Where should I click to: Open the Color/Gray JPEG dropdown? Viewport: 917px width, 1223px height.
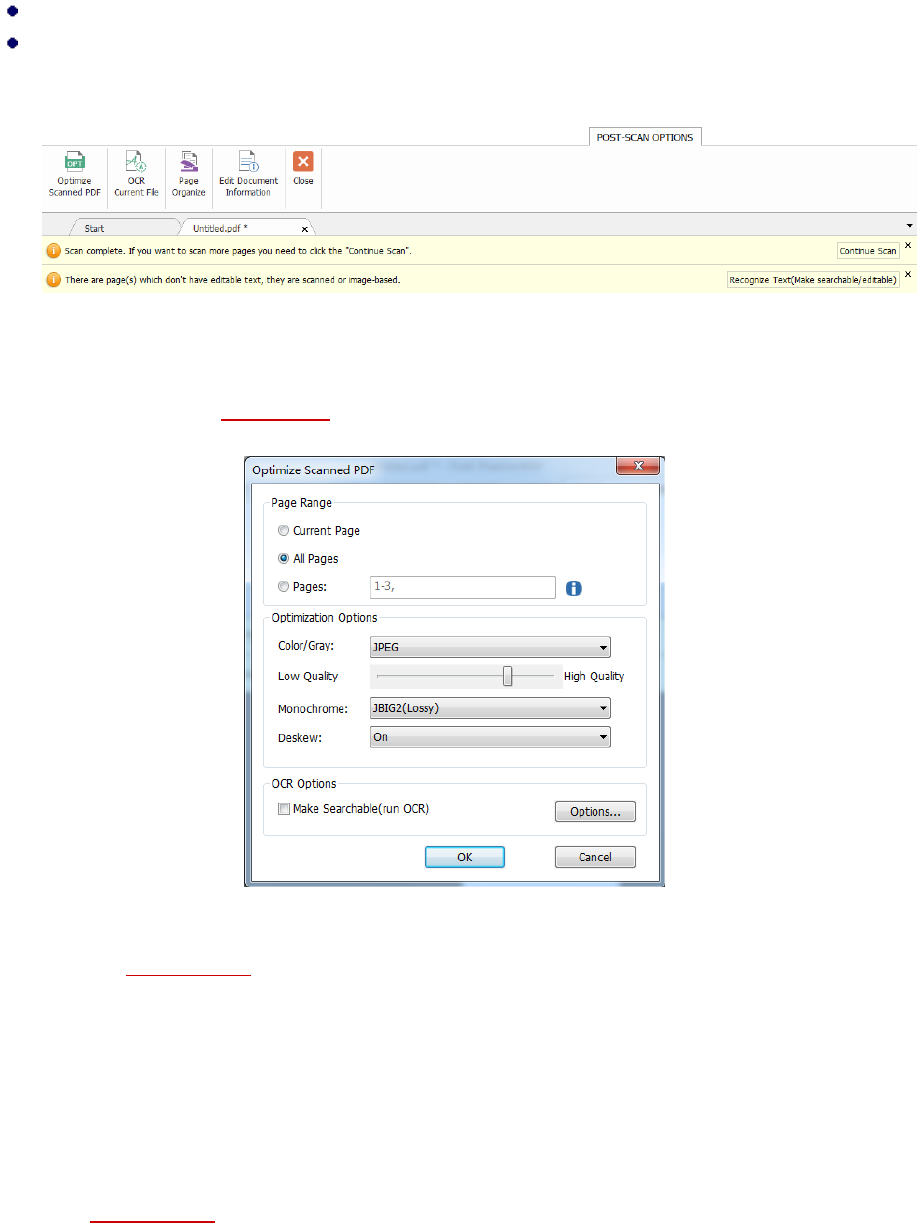(x=490, y=648)
